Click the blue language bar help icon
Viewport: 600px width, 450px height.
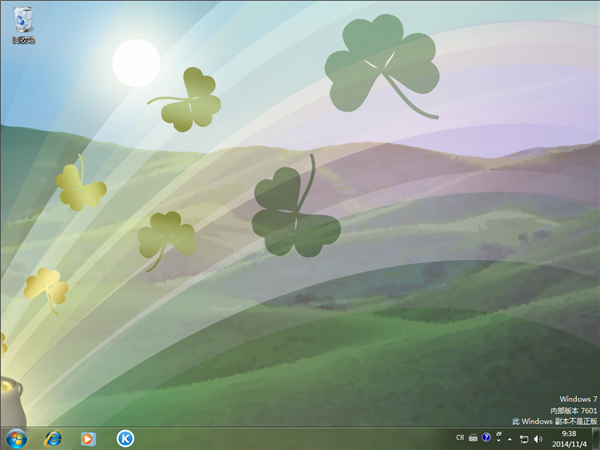(x=486, y=437)
